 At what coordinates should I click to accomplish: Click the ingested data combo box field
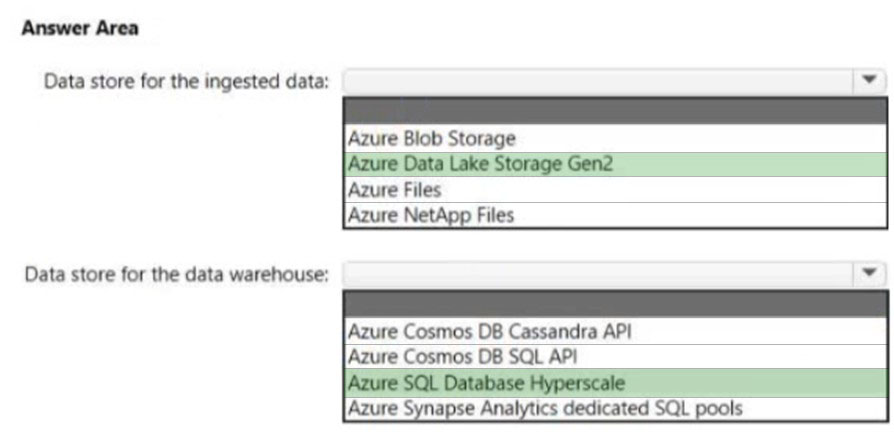point(614,82)
